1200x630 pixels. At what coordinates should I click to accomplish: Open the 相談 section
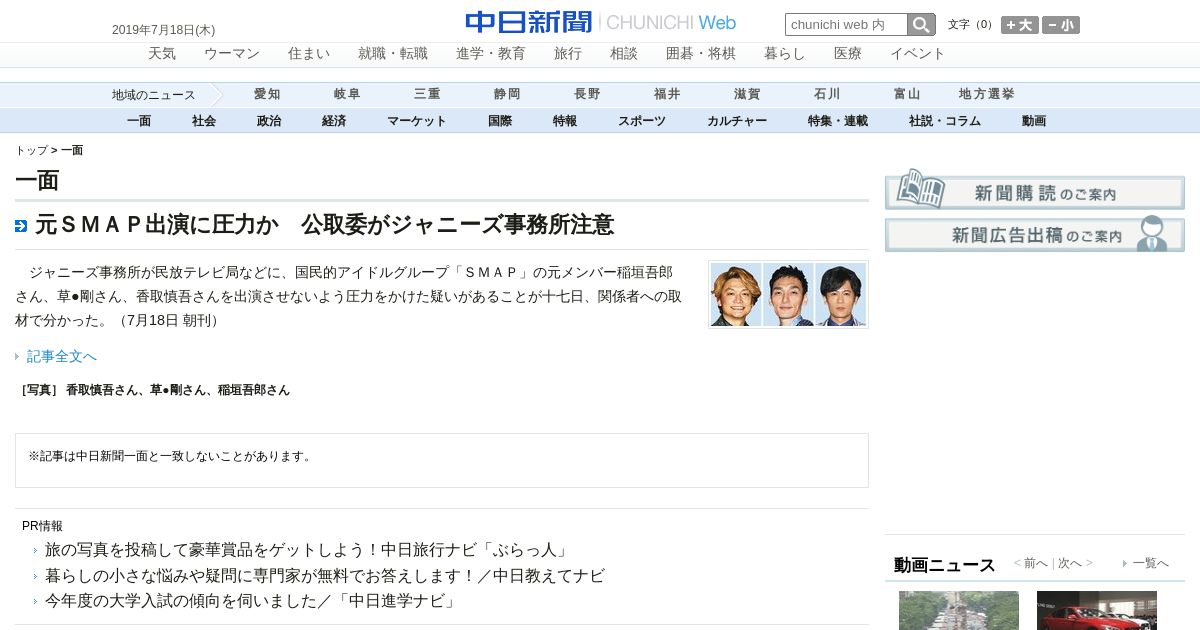coord(624,54)
